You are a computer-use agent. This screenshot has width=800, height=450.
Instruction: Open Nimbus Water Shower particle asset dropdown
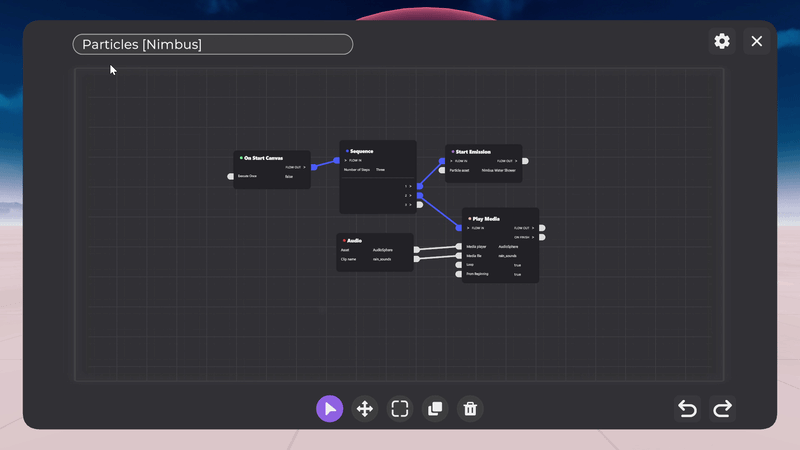coord(498,170)
